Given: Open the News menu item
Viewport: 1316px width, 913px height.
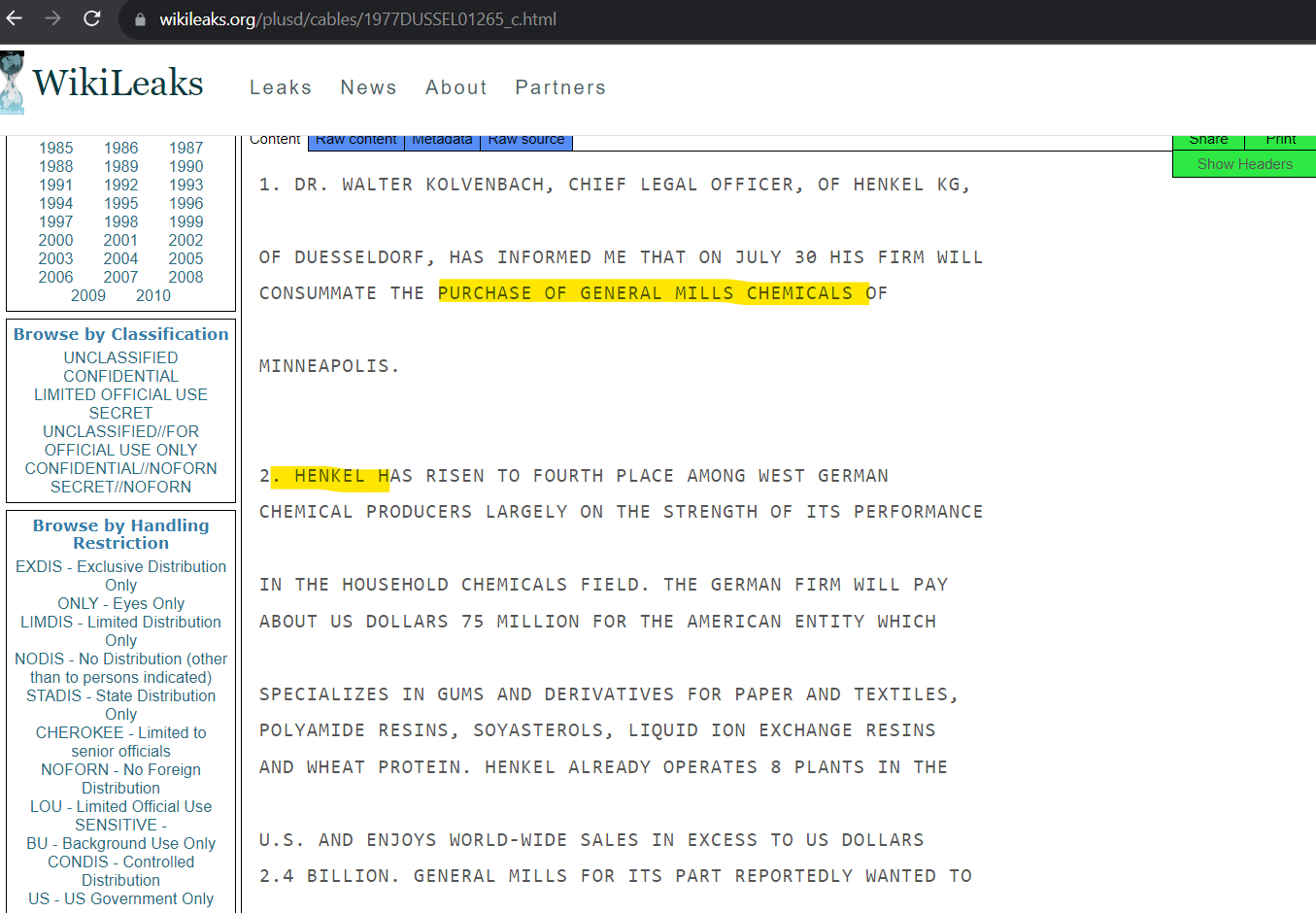Looking at the screenshot, I should coord(368,87).
